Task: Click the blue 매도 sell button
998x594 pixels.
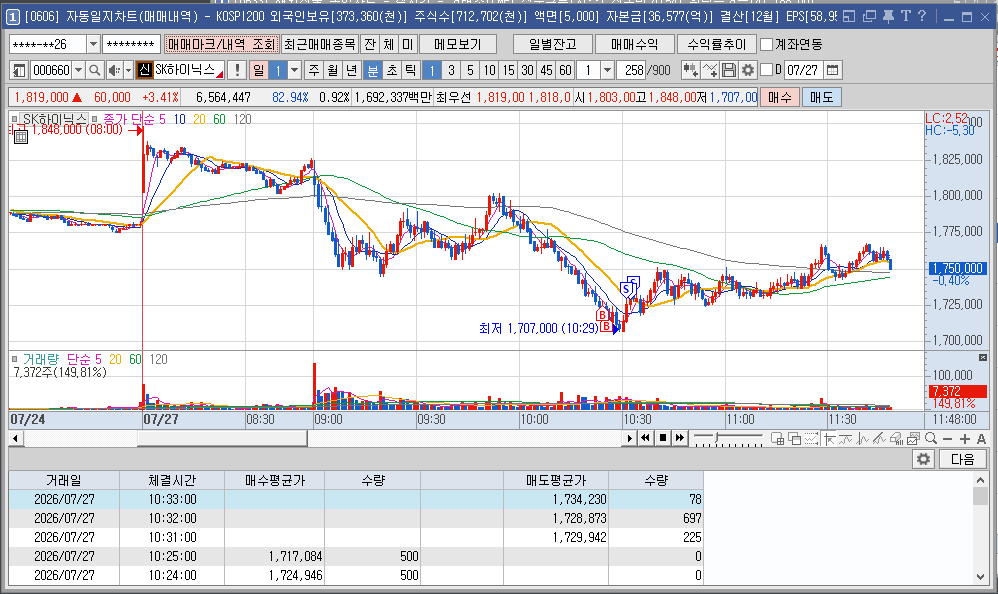Action: click(x=821, y=97)
